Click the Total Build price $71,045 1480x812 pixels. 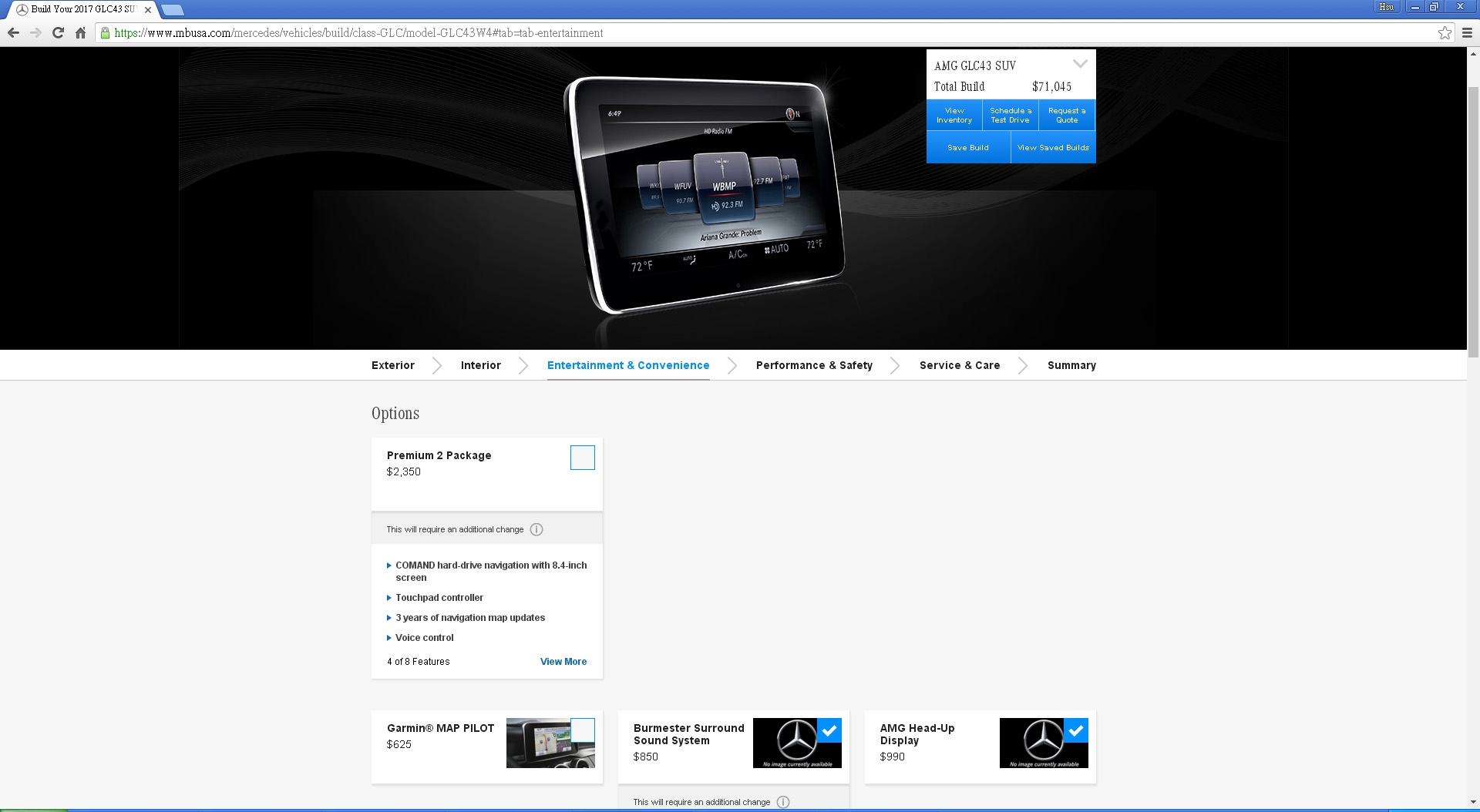1051,86
